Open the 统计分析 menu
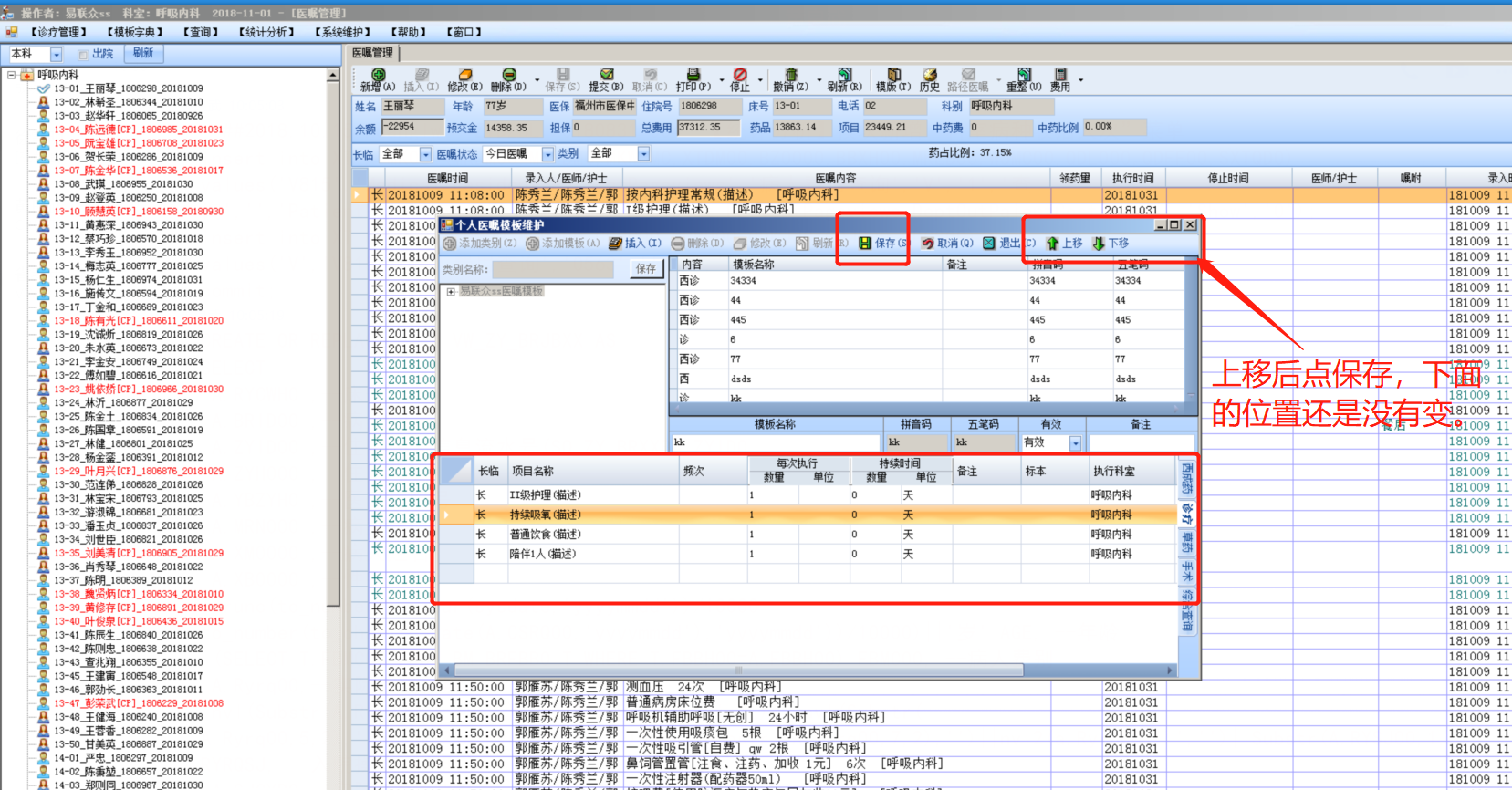 click(266, 32)
